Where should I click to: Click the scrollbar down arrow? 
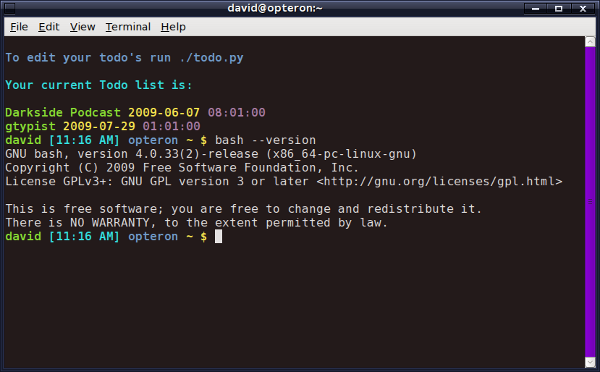pos(590,362)
